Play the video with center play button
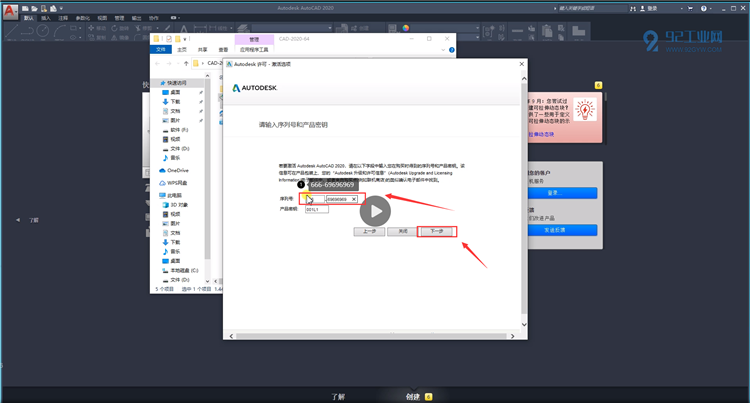The image size is (750, 403). (375, 211)
